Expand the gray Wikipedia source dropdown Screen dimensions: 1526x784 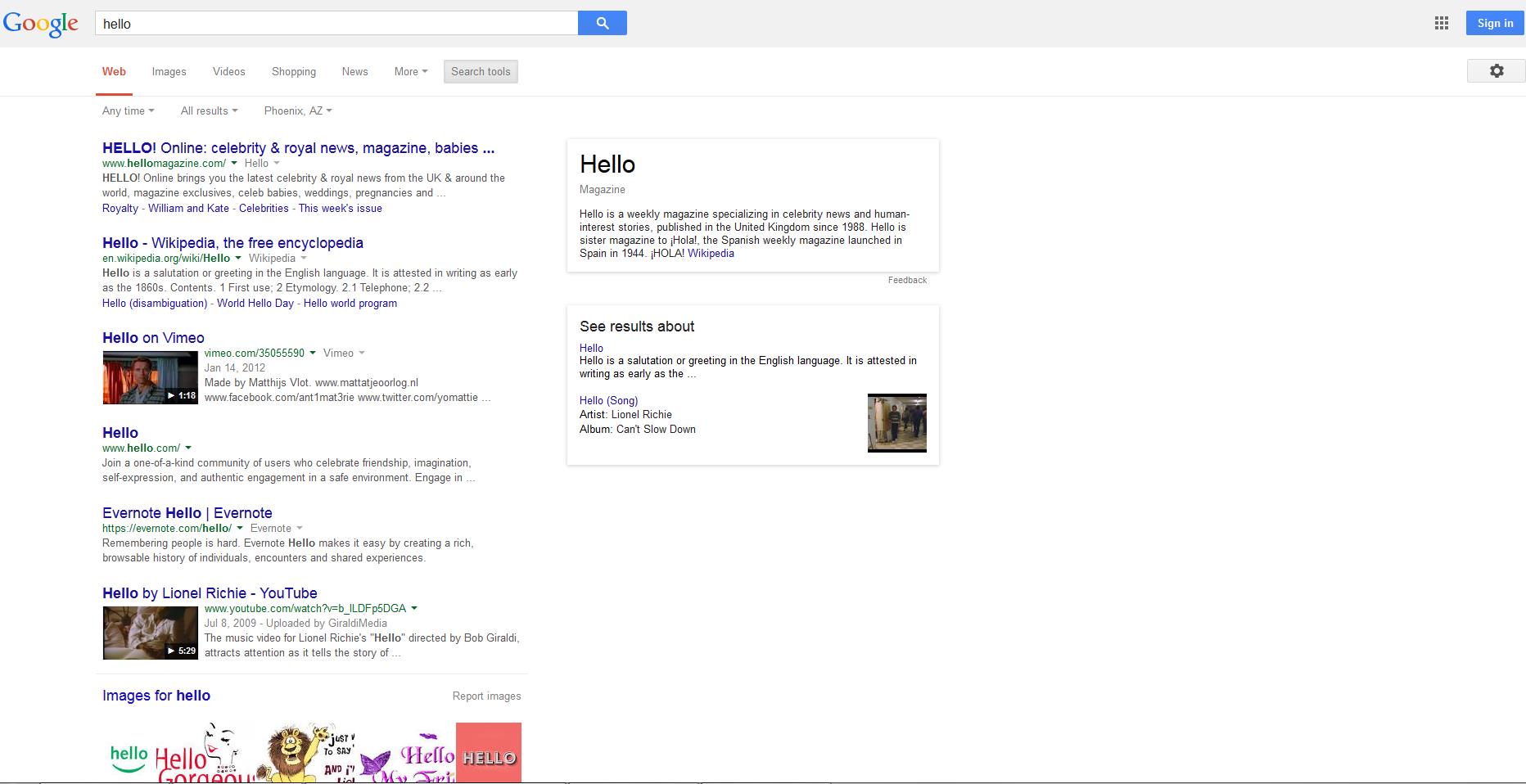(x=304, y=259)
